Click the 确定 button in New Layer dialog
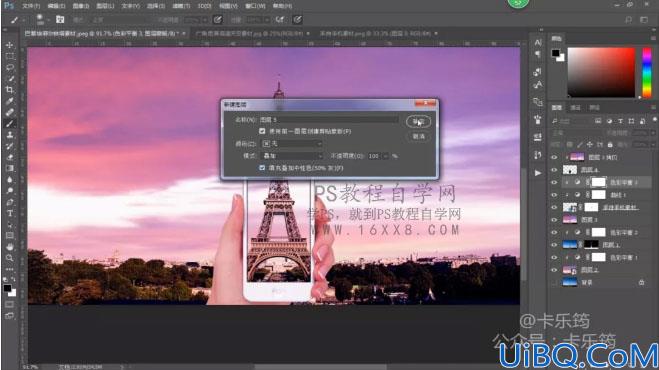The height and width of the screenshot is (370, 659). point(418,122)
